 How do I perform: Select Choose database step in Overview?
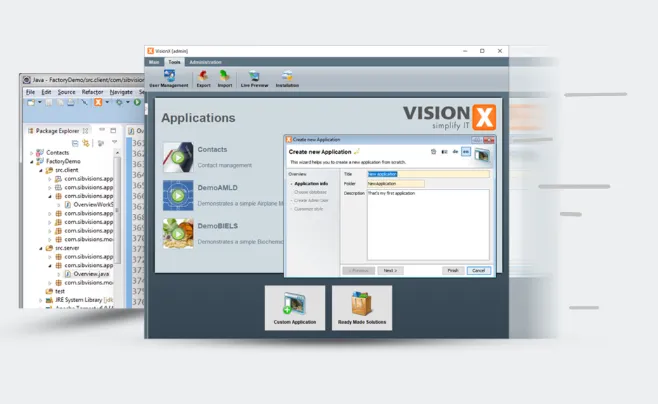point(310,192)
